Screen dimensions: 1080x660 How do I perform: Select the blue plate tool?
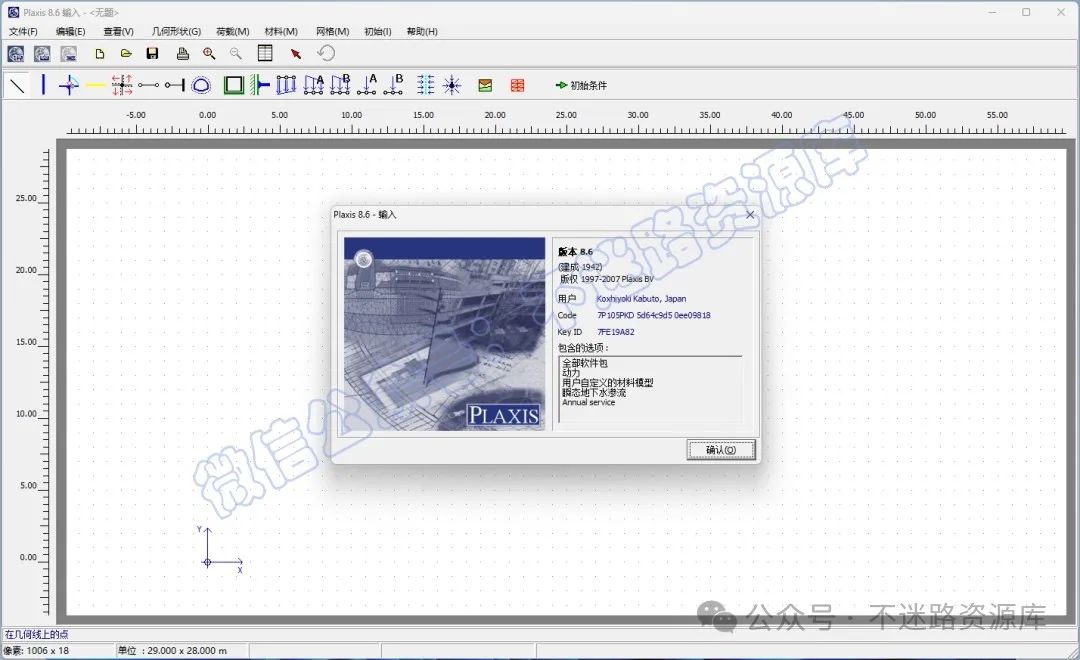(43, 85)
